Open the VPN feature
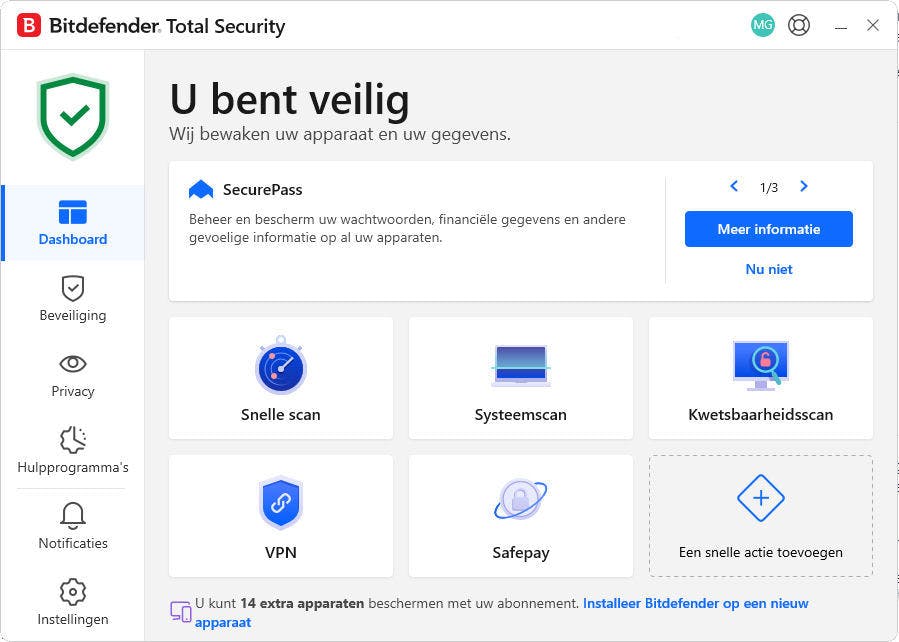 click(x=280, y=516)
